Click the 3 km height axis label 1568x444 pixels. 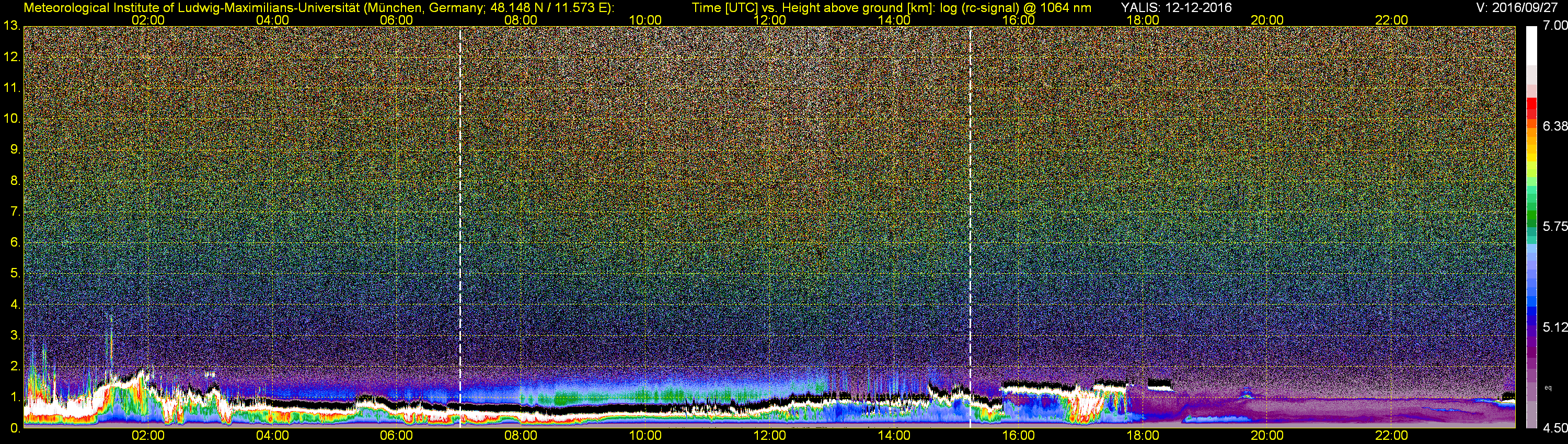tap(15, 335)
